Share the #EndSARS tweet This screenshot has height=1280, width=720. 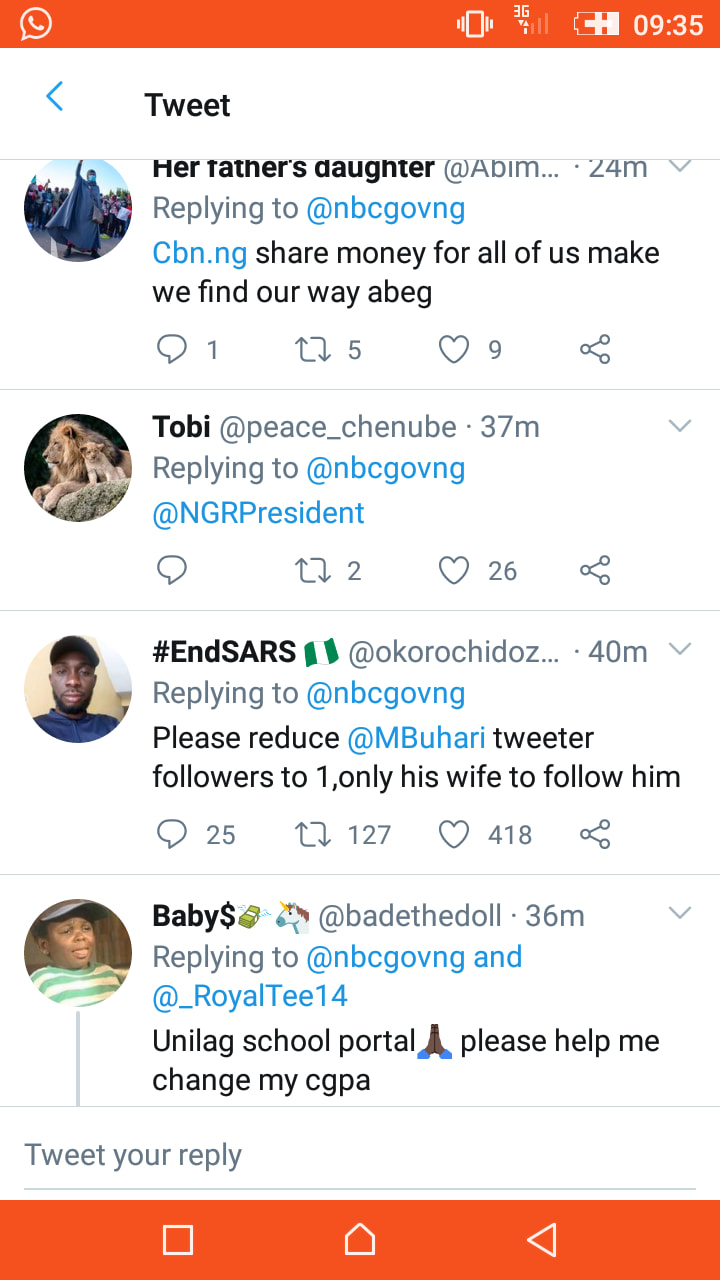pyautogui.click(x=595, y=834)
